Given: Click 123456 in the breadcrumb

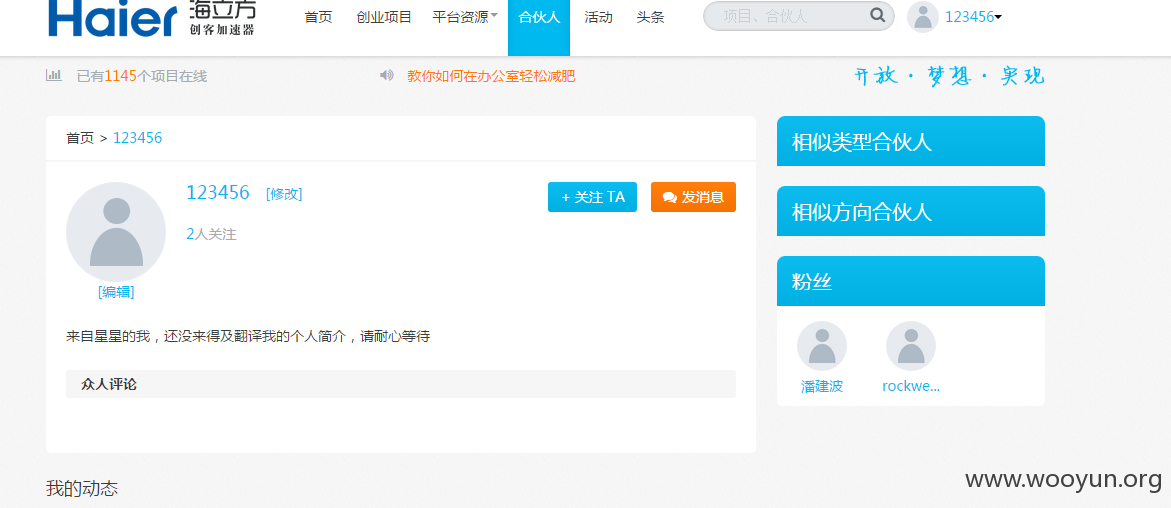Looking at the screenshot, I should point(137,137).
